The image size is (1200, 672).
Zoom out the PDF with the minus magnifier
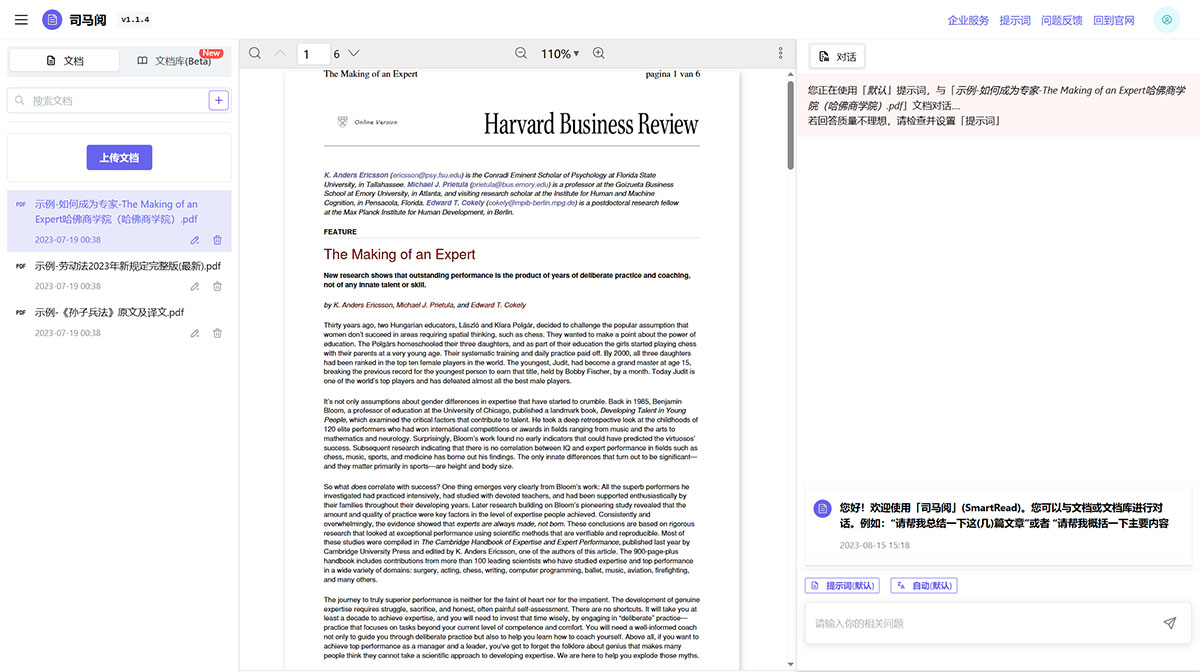520,53
